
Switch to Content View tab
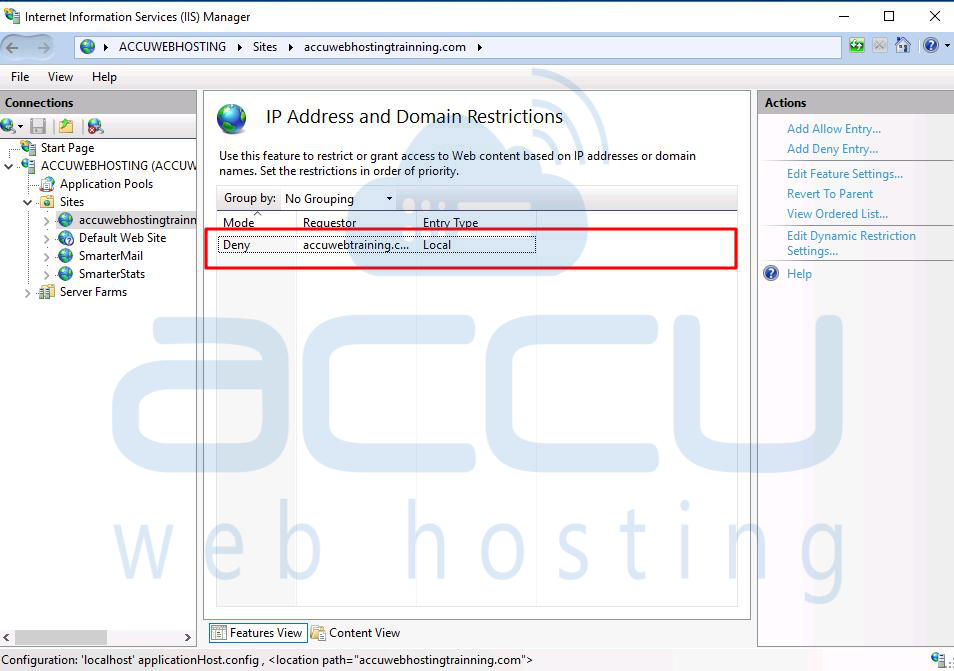coord(356,633)
